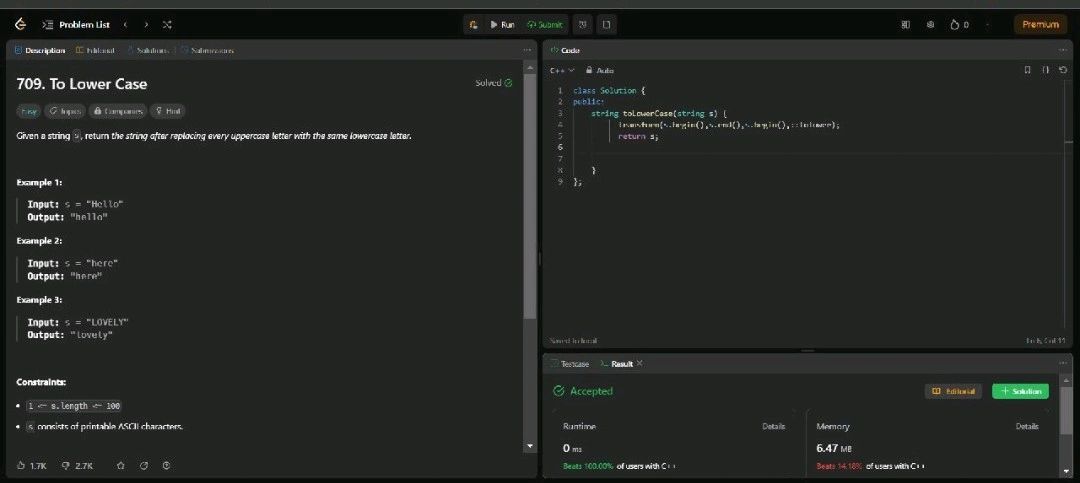Open description panel more options menu
This screenshot has width=1080, height=483.
point(527,49)
